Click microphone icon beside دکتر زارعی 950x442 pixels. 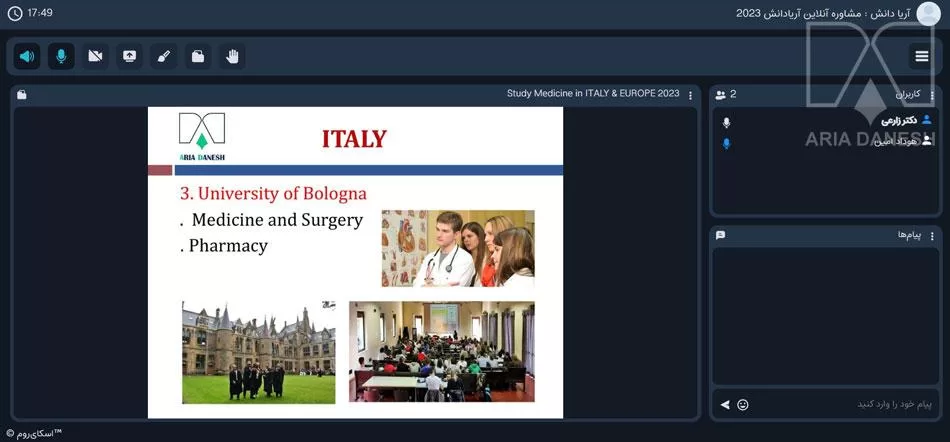[726, 123]
